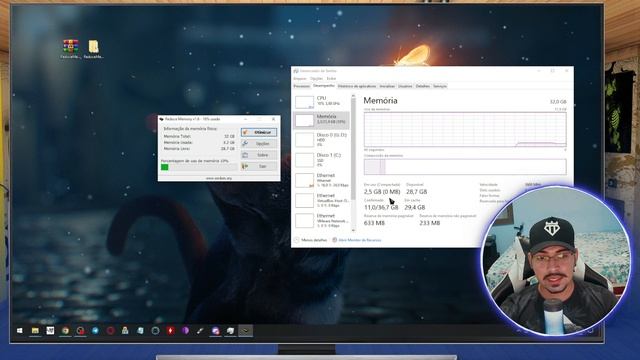This screenshot has width=640, height=360.
Task: Select the VirtualBox Host Ethernet entry
Action: point(322,200)
